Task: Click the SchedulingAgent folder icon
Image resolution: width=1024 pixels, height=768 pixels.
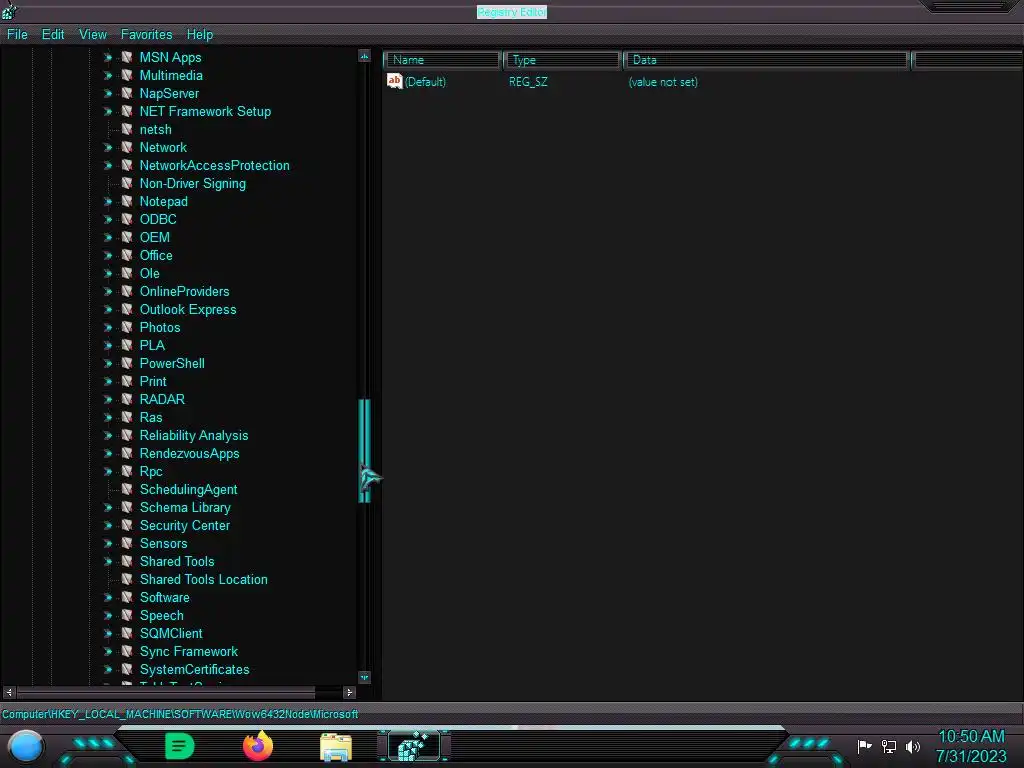Action: click(127, 490)
